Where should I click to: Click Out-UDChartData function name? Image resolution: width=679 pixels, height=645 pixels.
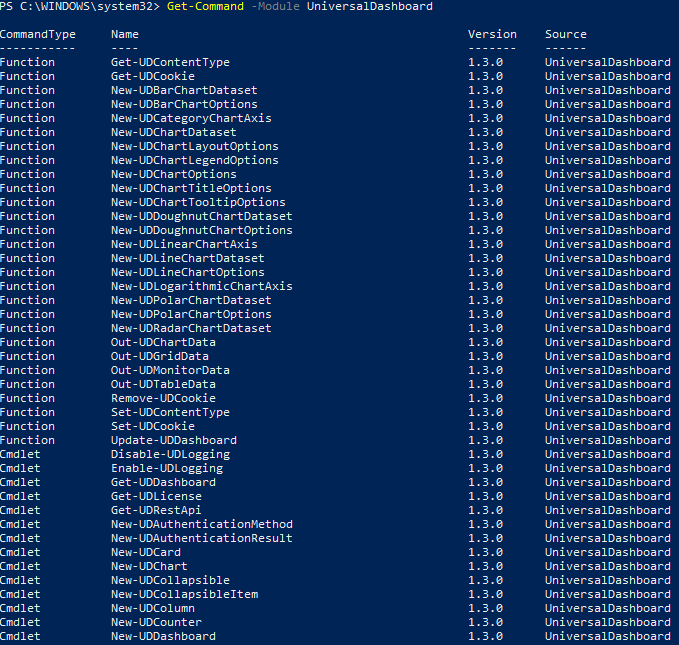click(163, 342)
